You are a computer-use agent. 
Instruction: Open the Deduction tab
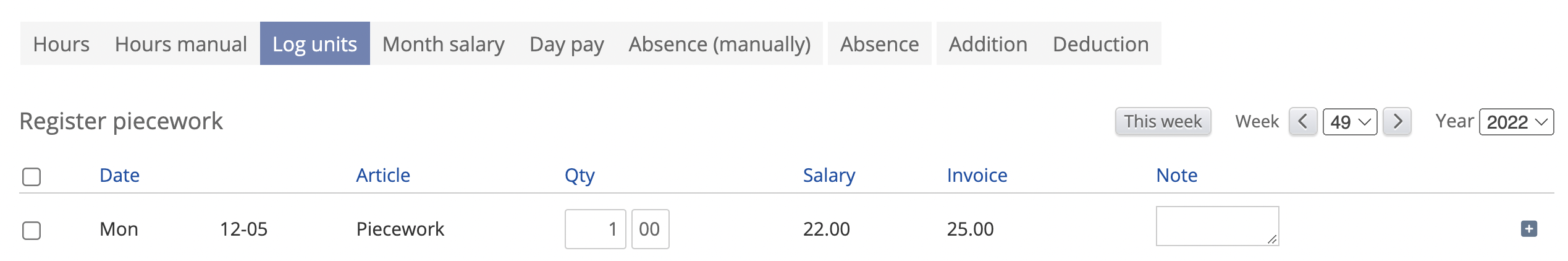coord(1100,44)
